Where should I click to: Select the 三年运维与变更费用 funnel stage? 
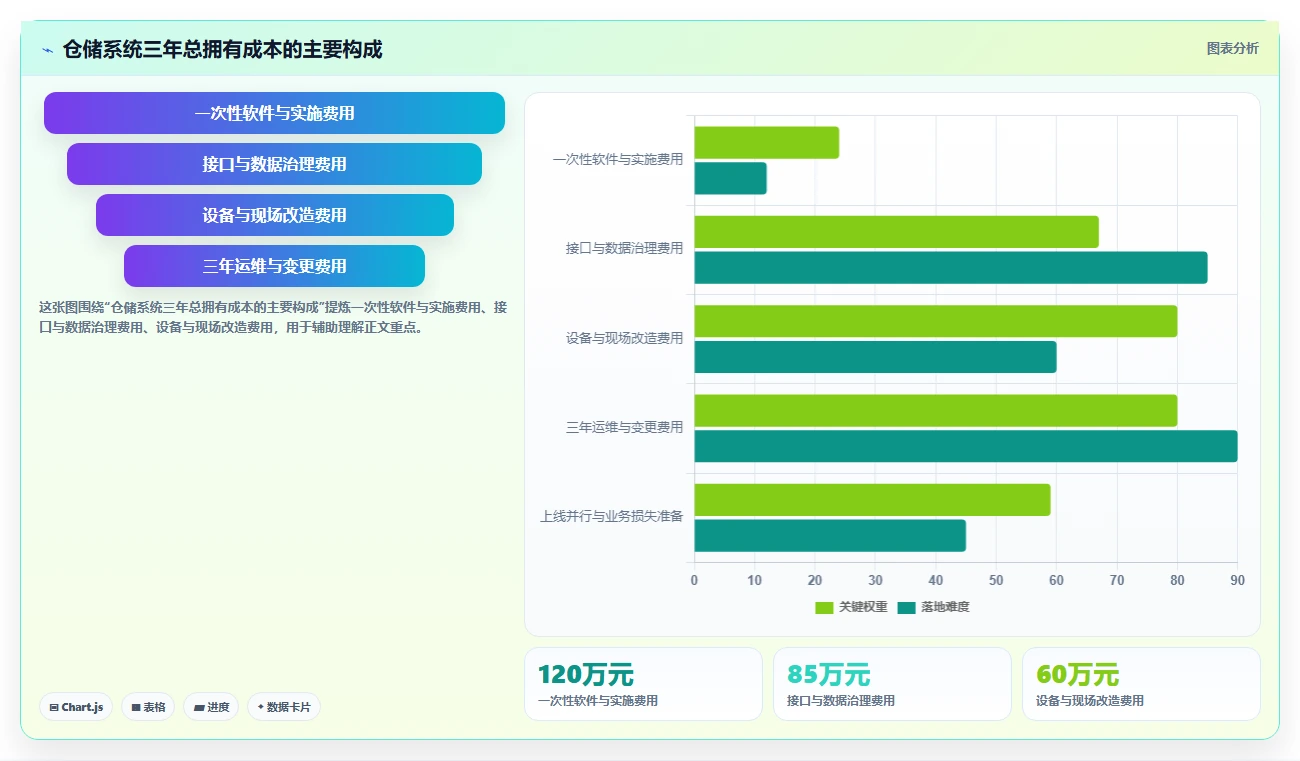pyautogui.click(x=274, y=266)
